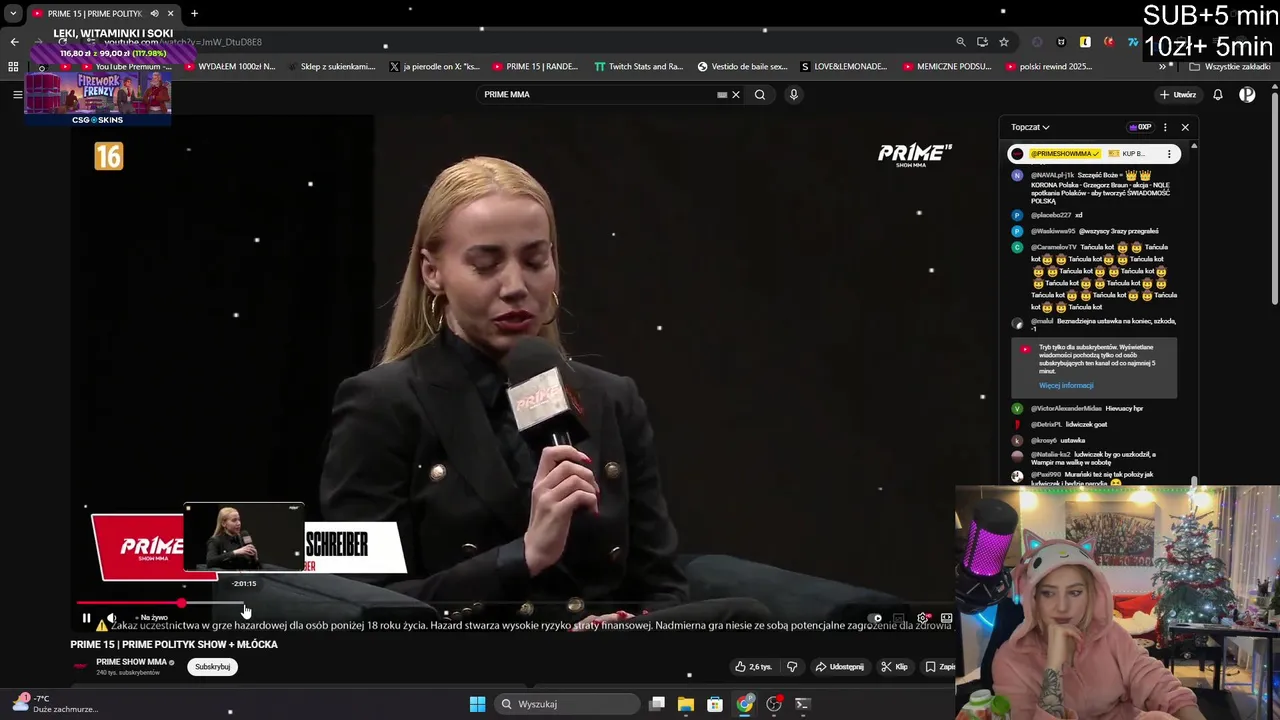Open the 'Sklep z sukienkami...' bookmark
The width and height of the screenshot is (1280, 720).
(331, 67)
